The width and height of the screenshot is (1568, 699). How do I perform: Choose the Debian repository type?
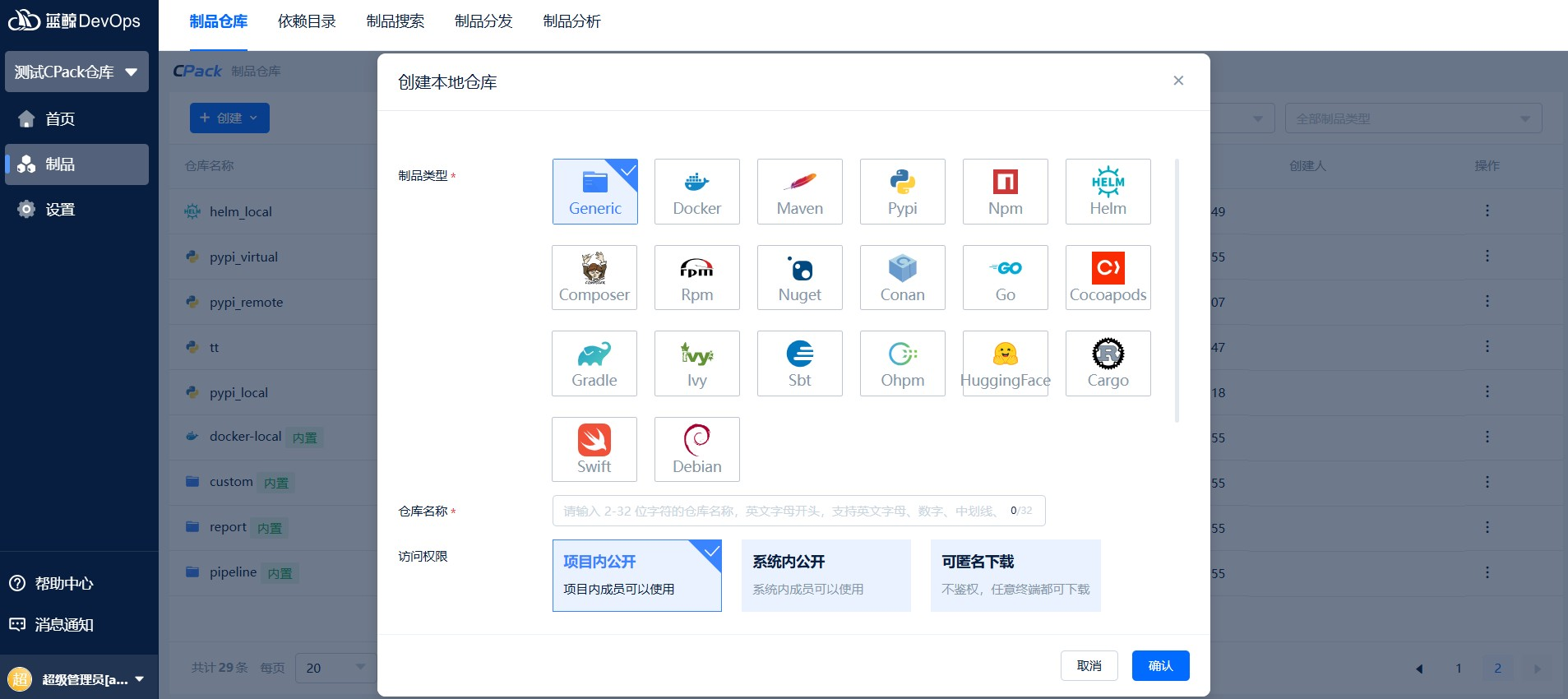point(696,449)
